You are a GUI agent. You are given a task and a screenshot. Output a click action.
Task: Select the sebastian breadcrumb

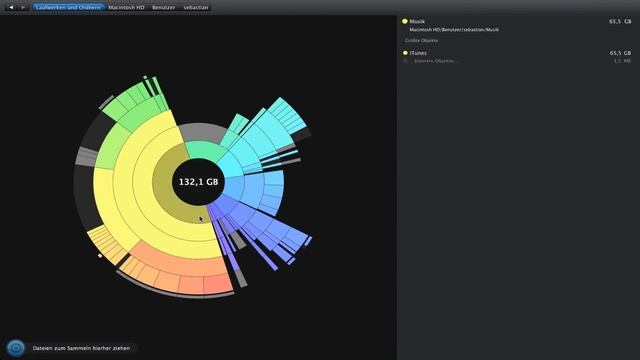[x=196, y=7]
